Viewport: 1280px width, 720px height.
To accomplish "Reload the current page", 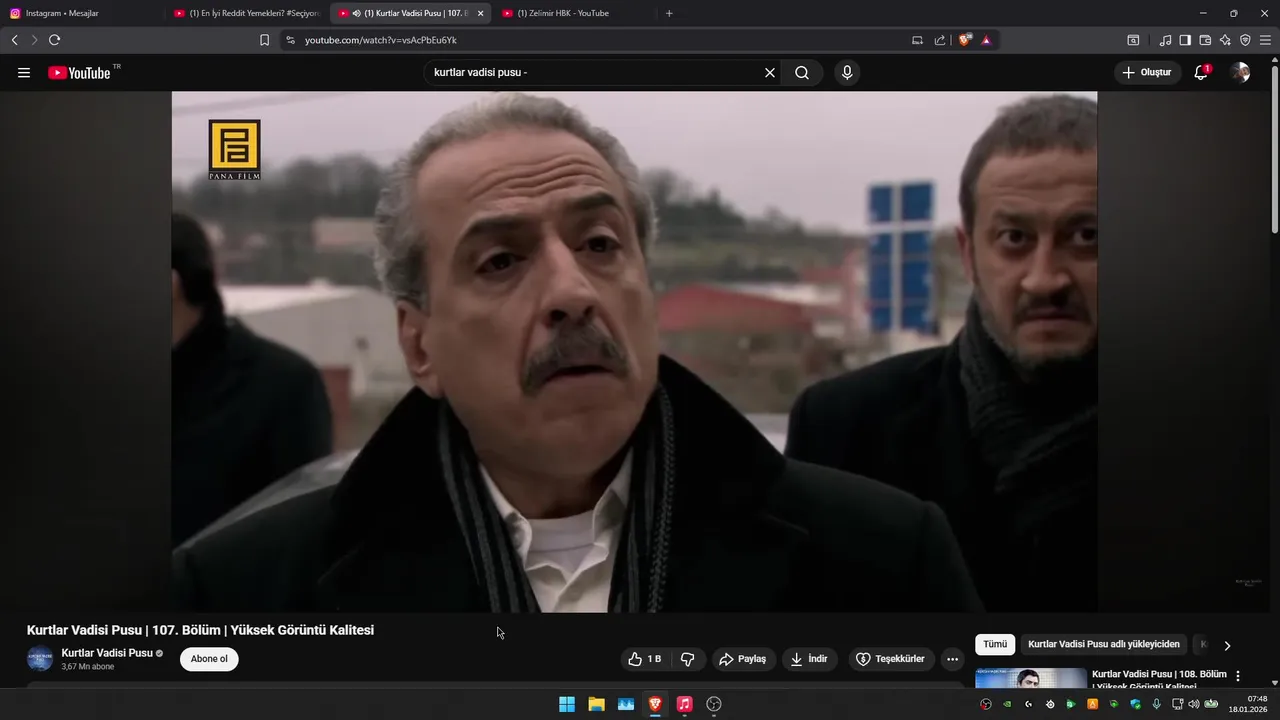I will [54, 40].
